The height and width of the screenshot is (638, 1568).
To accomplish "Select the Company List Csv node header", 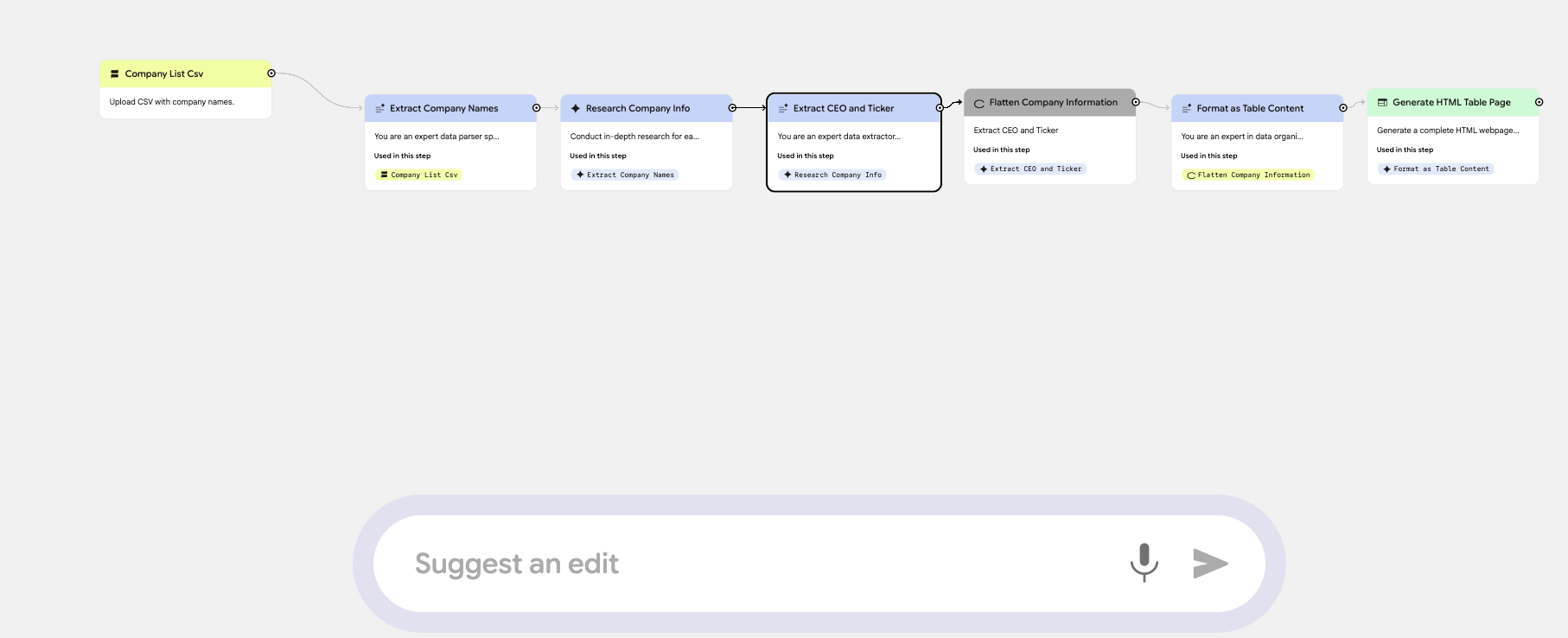I will point(164,74).
